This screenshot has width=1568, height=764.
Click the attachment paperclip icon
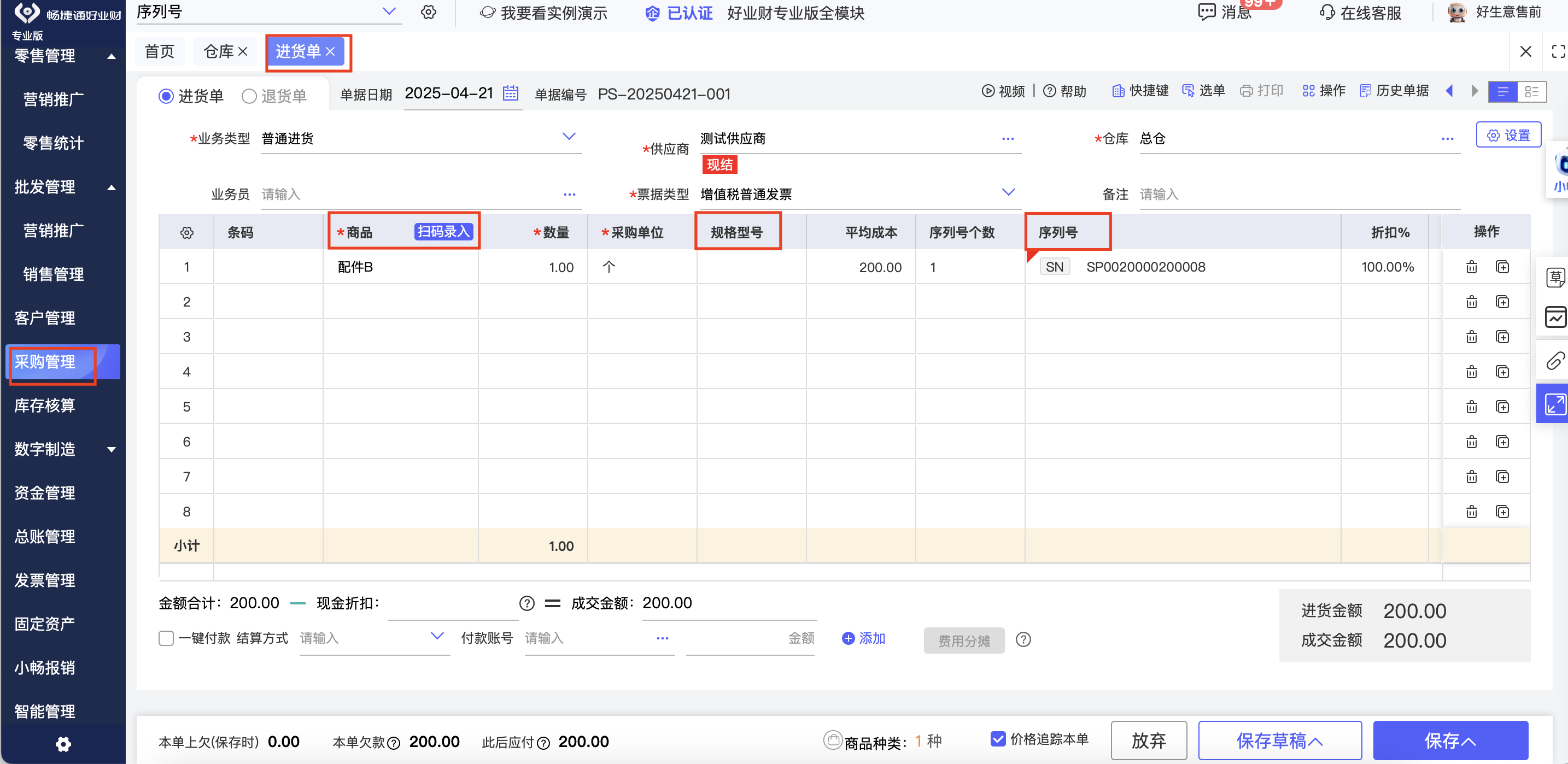[x=1555, y=361]
